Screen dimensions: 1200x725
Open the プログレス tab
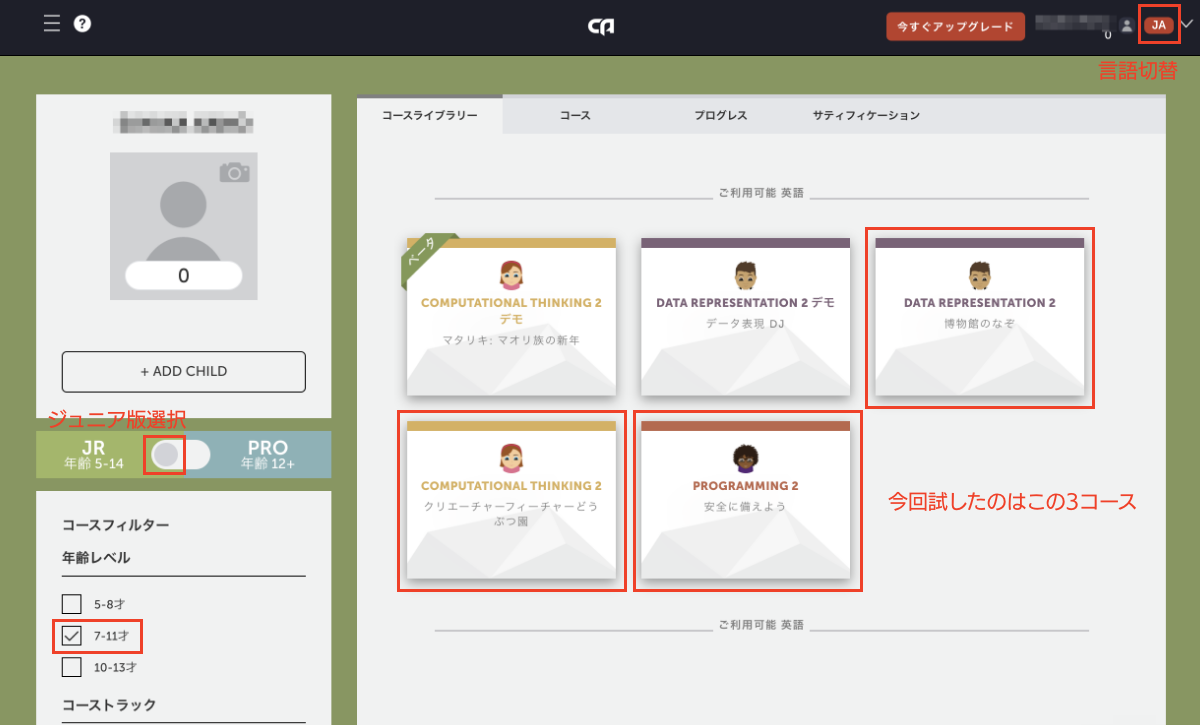(x=720, y=115)
